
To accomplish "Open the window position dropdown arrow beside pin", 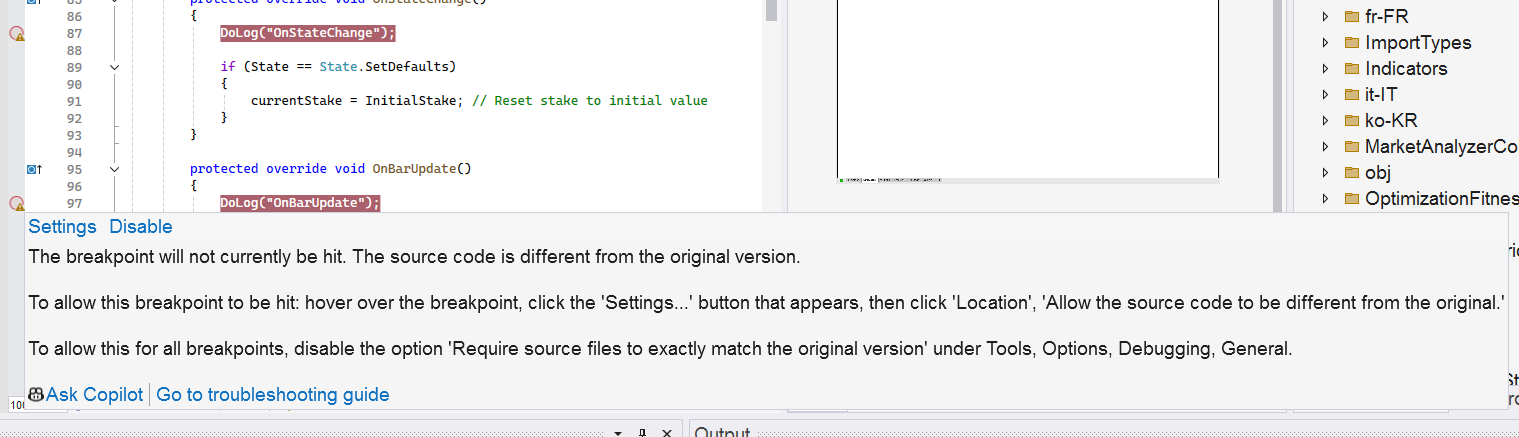I will (618, 433).
